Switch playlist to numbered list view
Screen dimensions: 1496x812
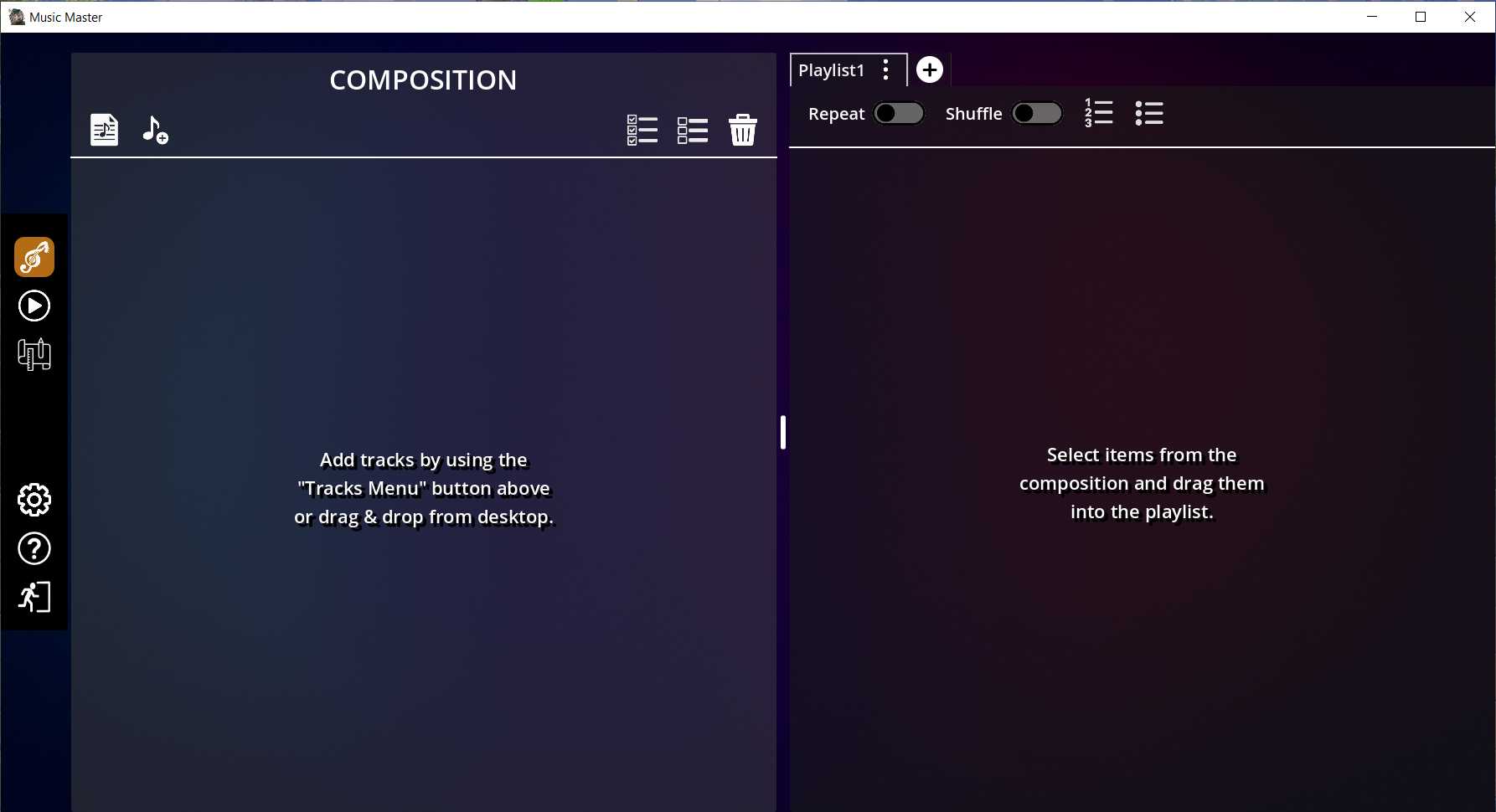point(1099,113)
